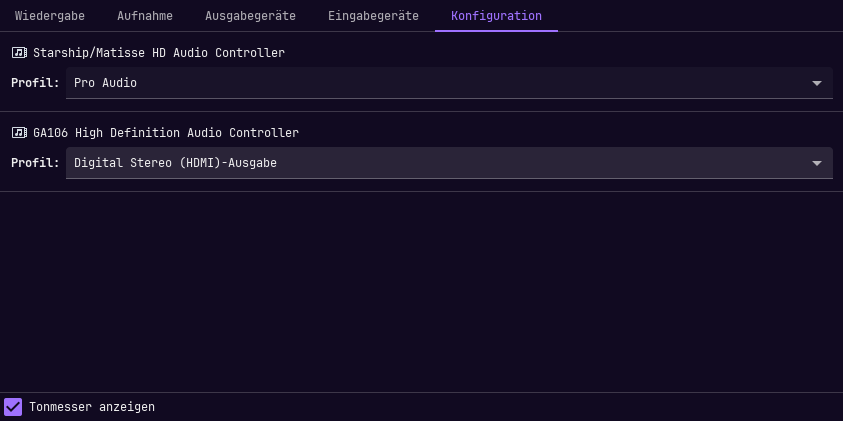Click the Profil label of Starship/Matisse
Viewport: 843px width, 421px height.
click(35, 83)
